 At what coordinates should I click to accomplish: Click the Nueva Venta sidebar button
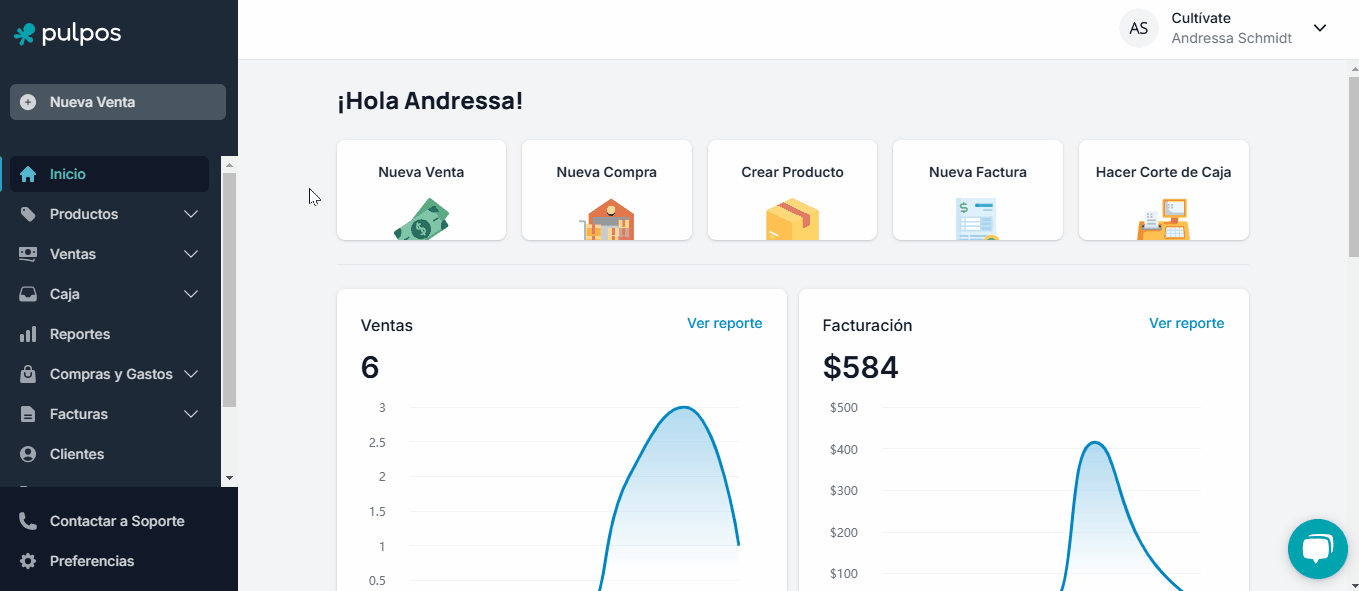click(x=118, y=102)
